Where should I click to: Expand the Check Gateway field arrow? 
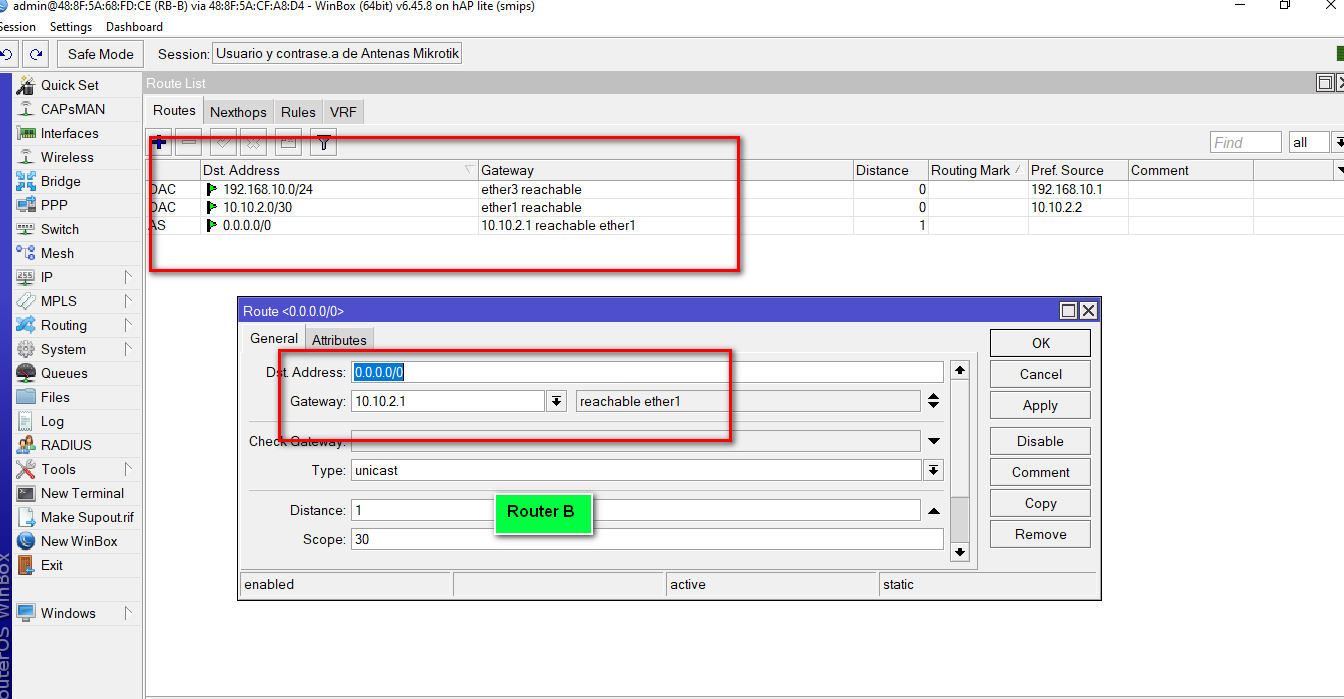click(x=934, y=441)
